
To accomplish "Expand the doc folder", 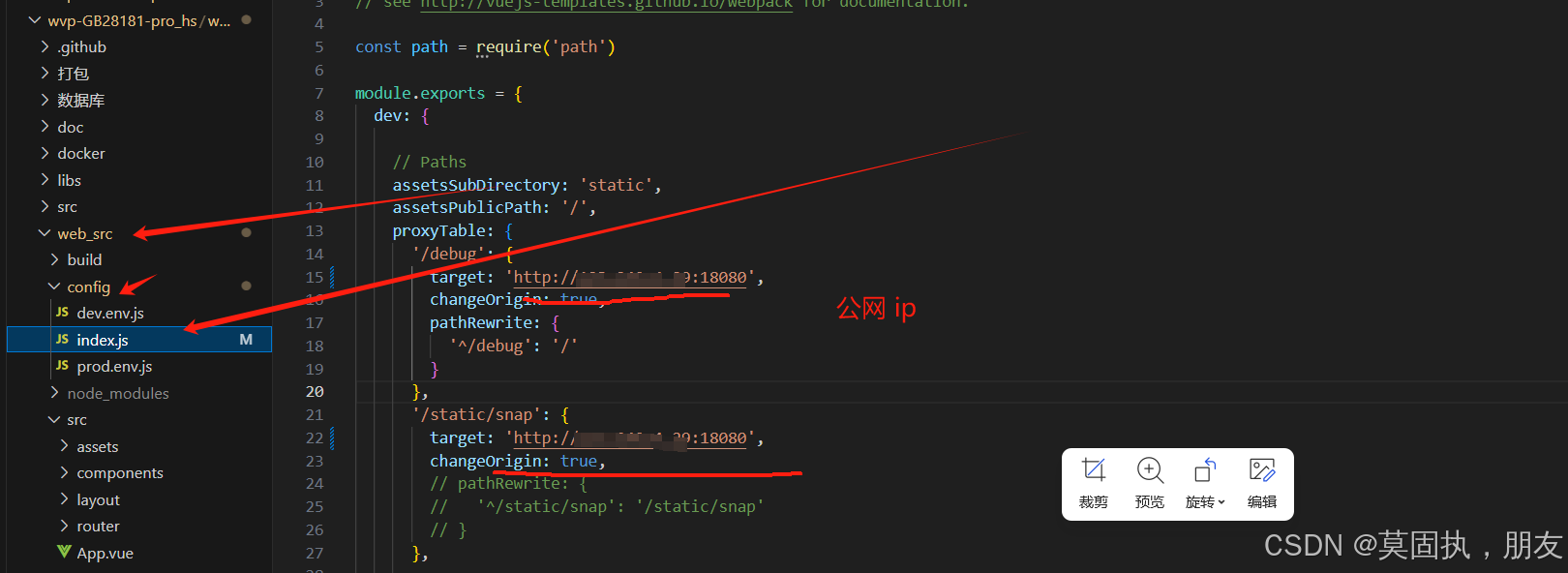I will [x=45, y=127].
